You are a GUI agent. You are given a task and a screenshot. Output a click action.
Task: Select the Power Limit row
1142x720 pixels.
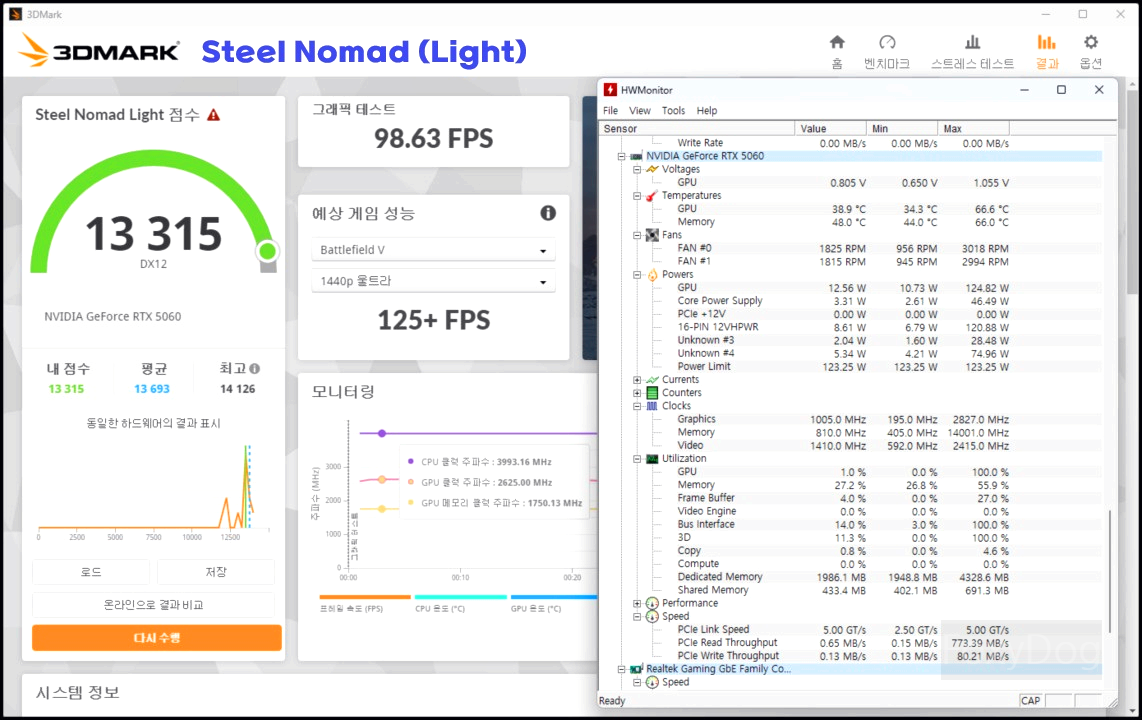click(850, 366)
